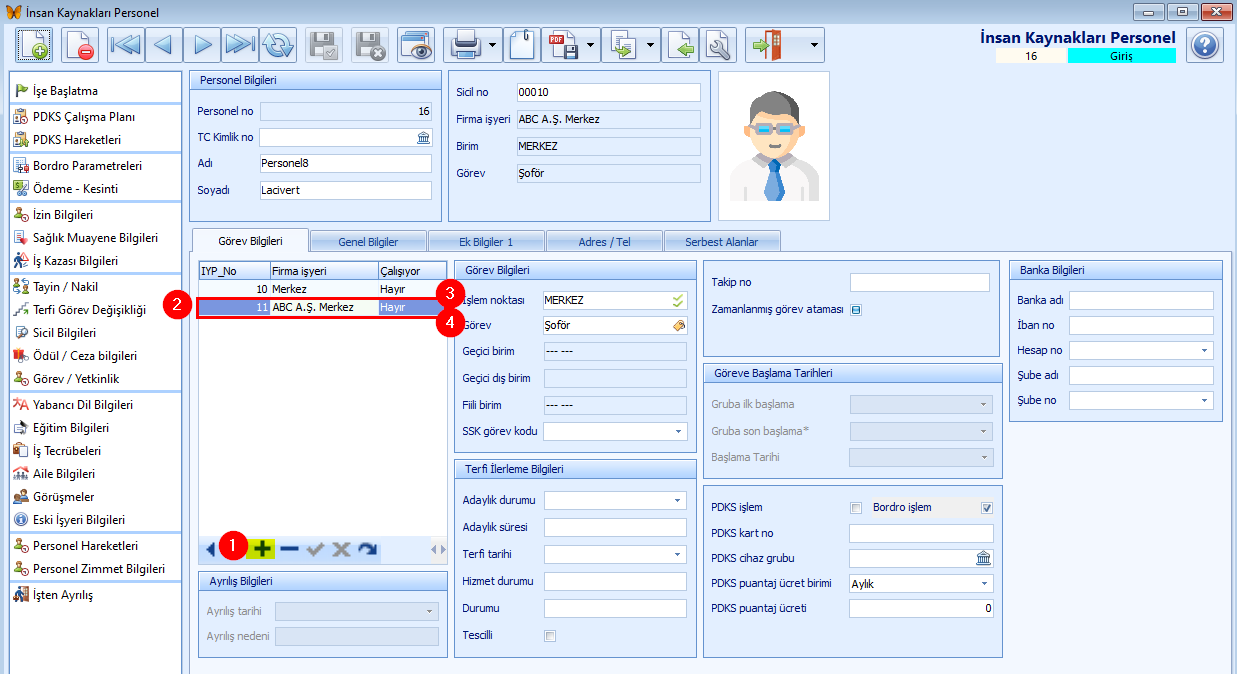Open the Serbest Alanlar tab

pos(722,241)
